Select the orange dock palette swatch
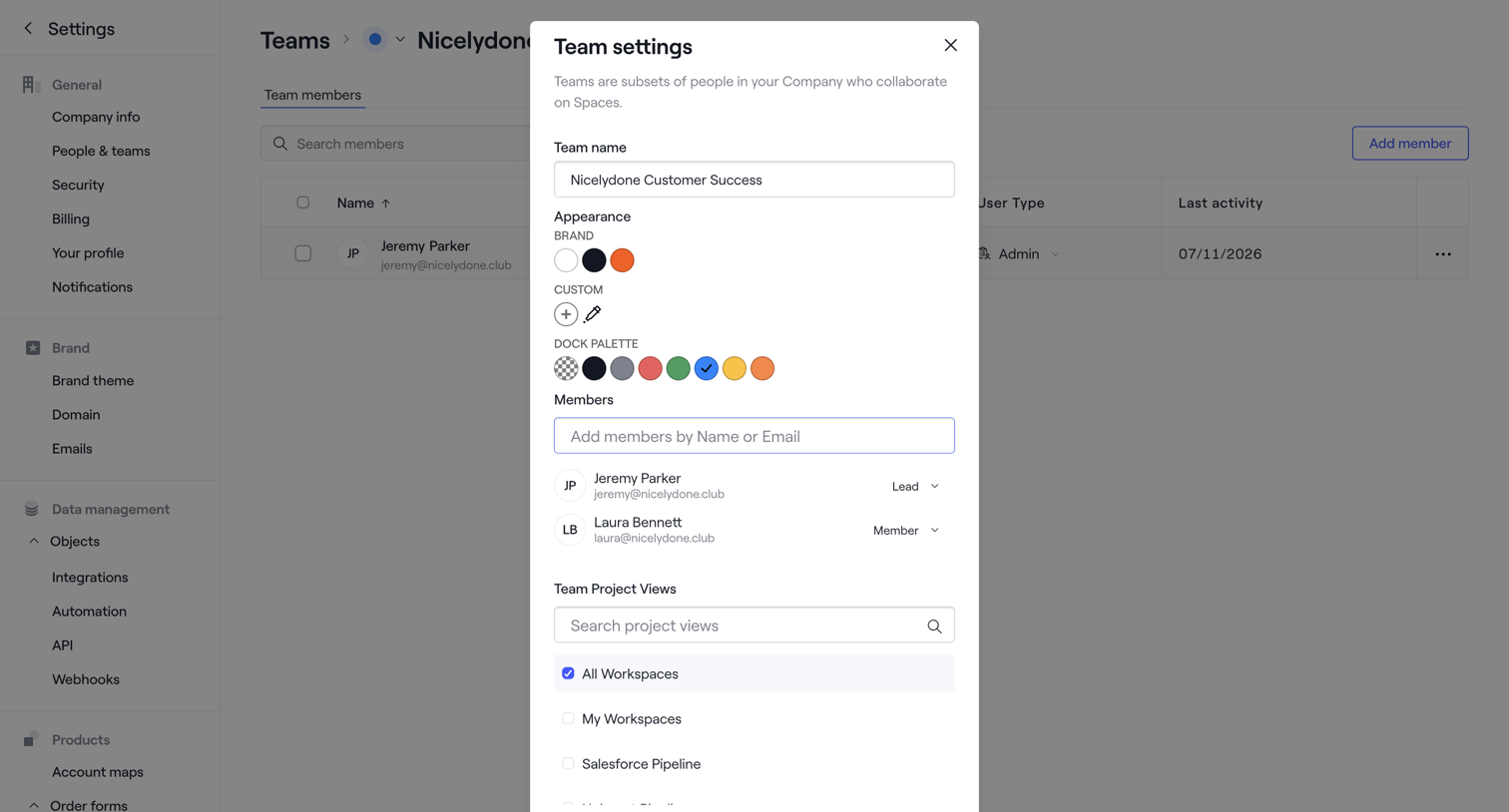Image resolution: width=1509 pixels, height=812 pixels. click(x=761, y=368)
